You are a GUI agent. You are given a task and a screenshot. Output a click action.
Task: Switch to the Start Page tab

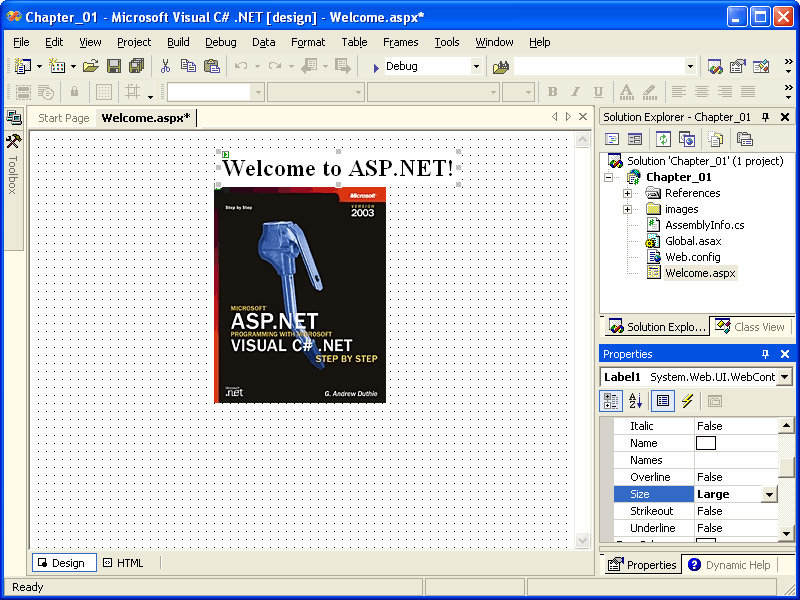63,118
